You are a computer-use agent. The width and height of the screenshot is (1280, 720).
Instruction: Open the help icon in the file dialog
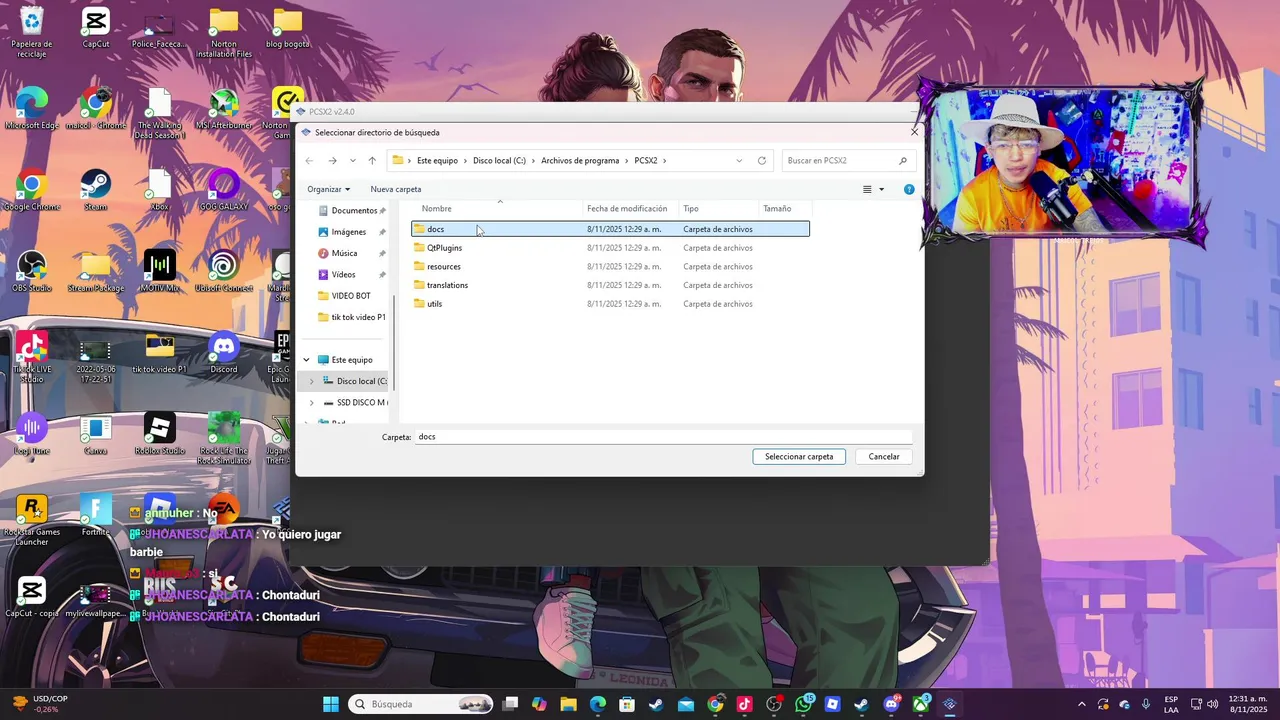coord(909,189)
